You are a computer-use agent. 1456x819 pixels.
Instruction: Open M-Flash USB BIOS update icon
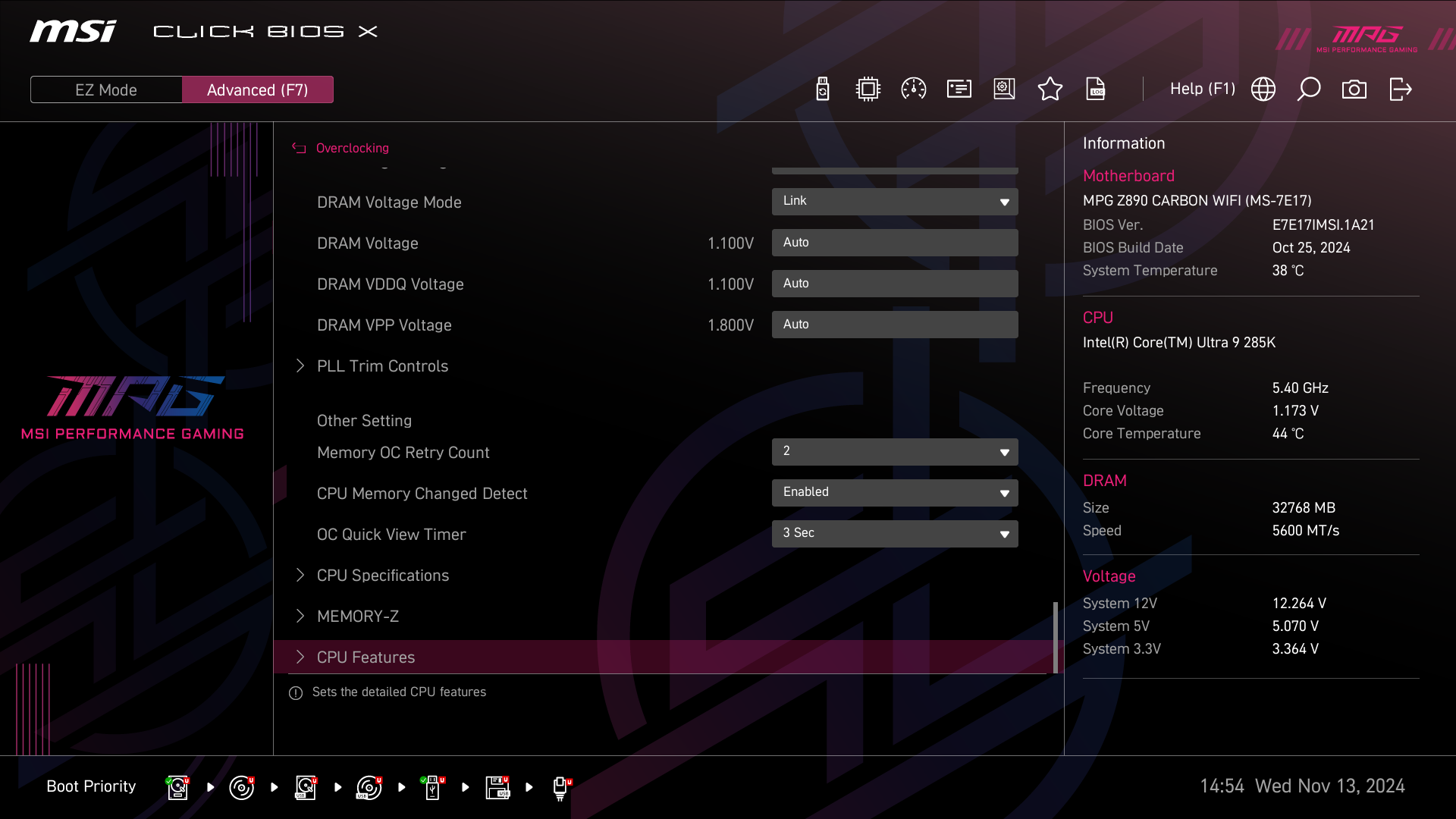[x=823, y=89]
